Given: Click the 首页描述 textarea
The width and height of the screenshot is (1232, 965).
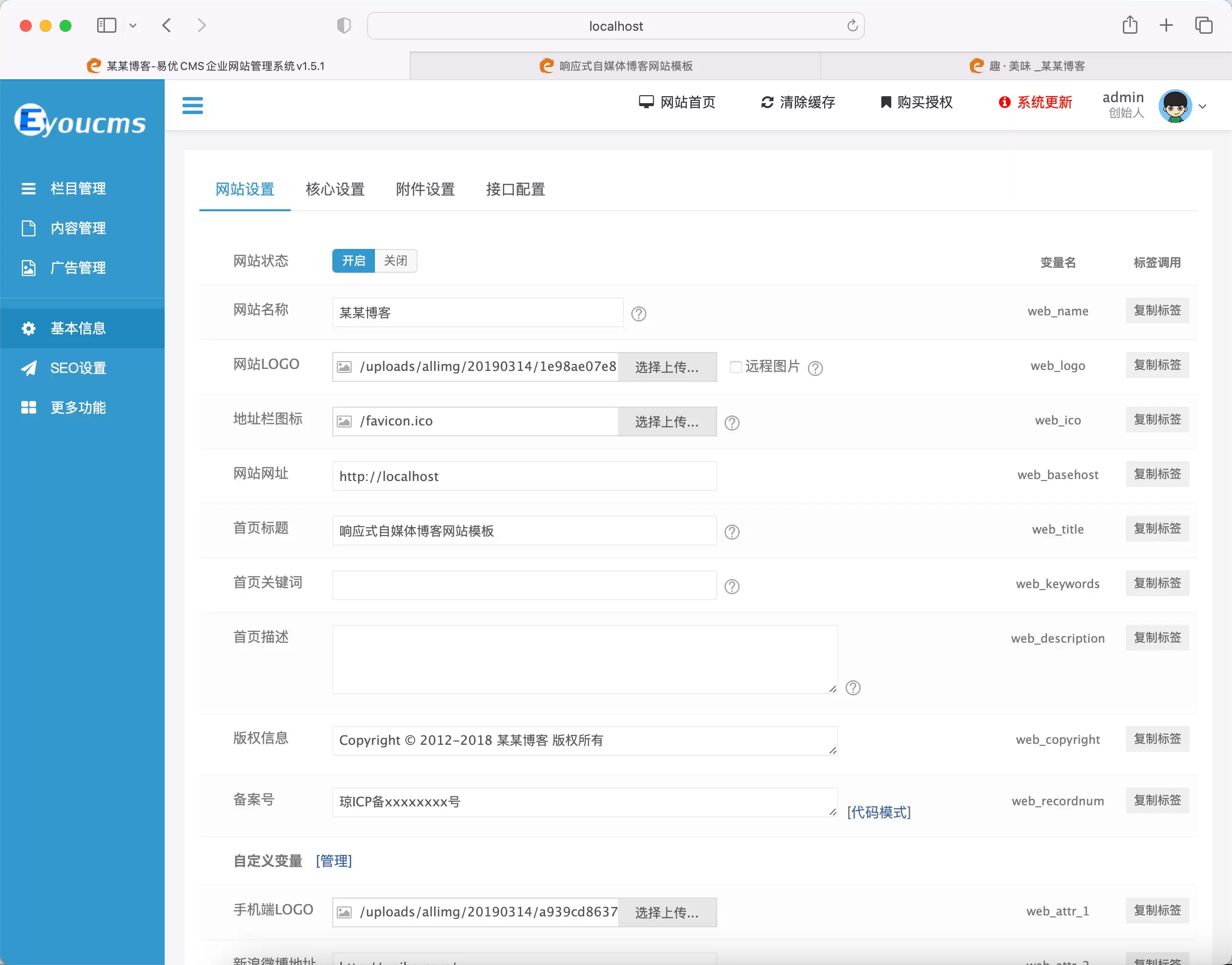Looking at the screenshot, I should pos(585,660).
